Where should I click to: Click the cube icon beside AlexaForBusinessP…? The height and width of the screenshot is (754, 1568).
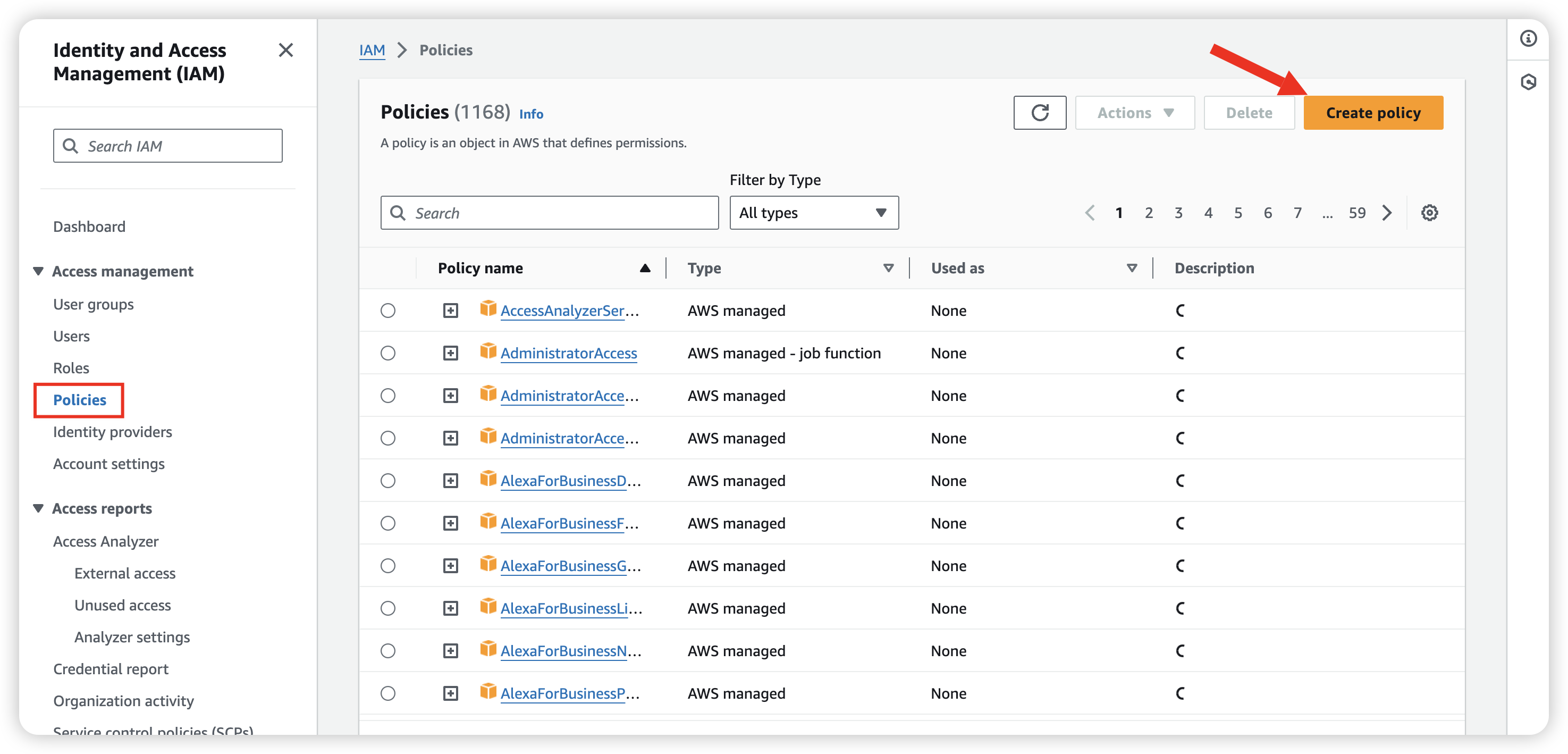pos(487,692)
